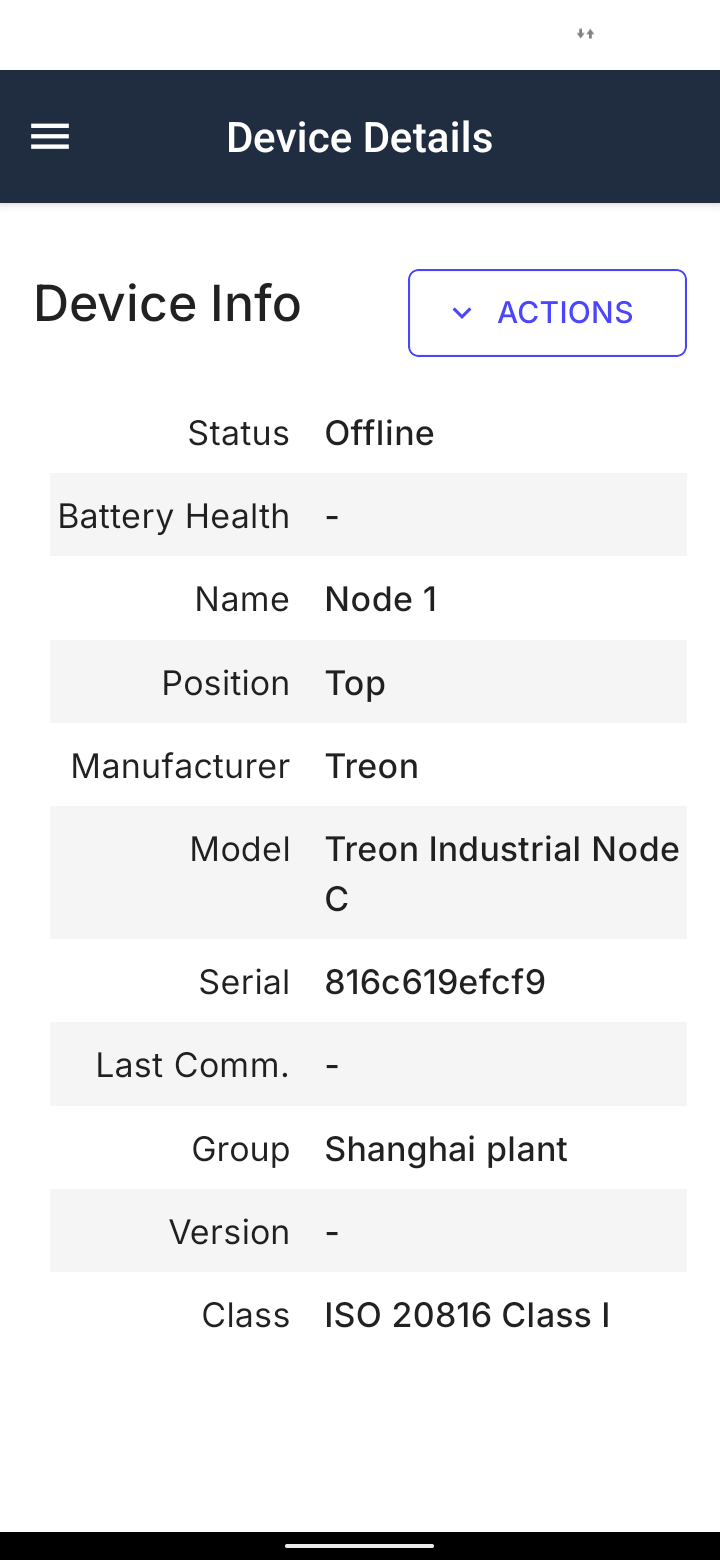Select the Manufacturer value Treon
The height and width of the screenshot is (1560, 720).
372,766
